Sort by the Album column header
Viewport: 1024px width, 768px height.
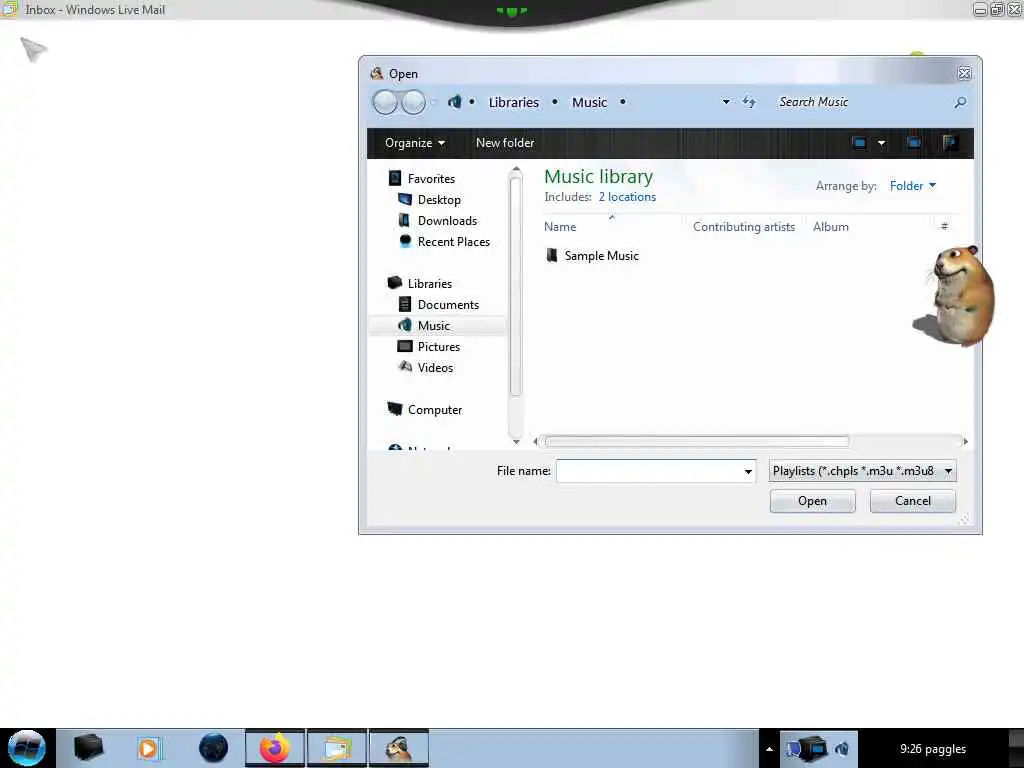pos(831,227)
